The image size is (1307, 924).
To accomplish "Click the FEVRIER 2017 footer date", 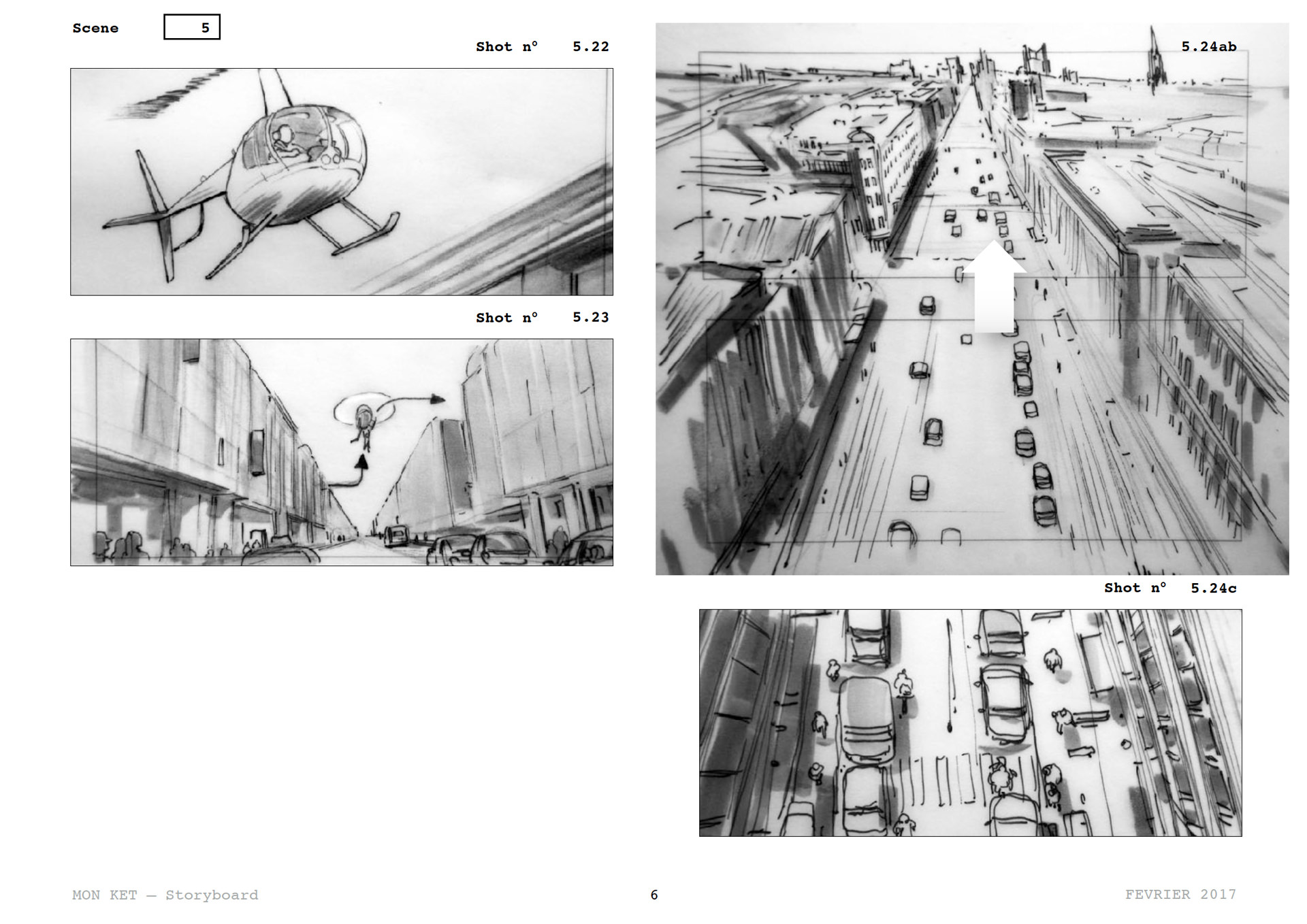I will pos(1180,894).
